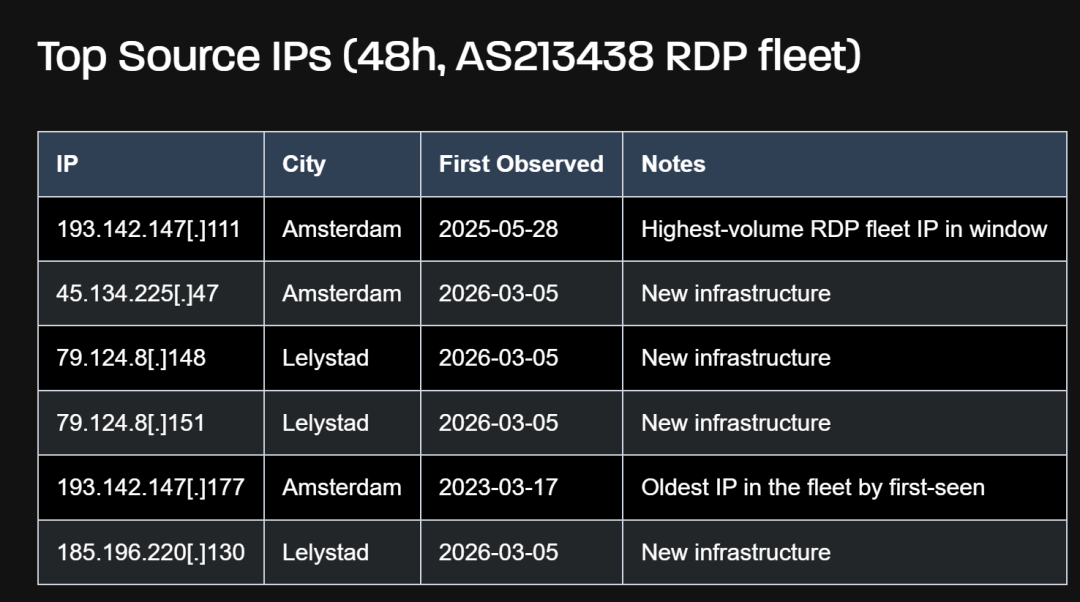This screenshot has width=1080, height=602.
Task: Click the City column header
Action: click(304, 164)
